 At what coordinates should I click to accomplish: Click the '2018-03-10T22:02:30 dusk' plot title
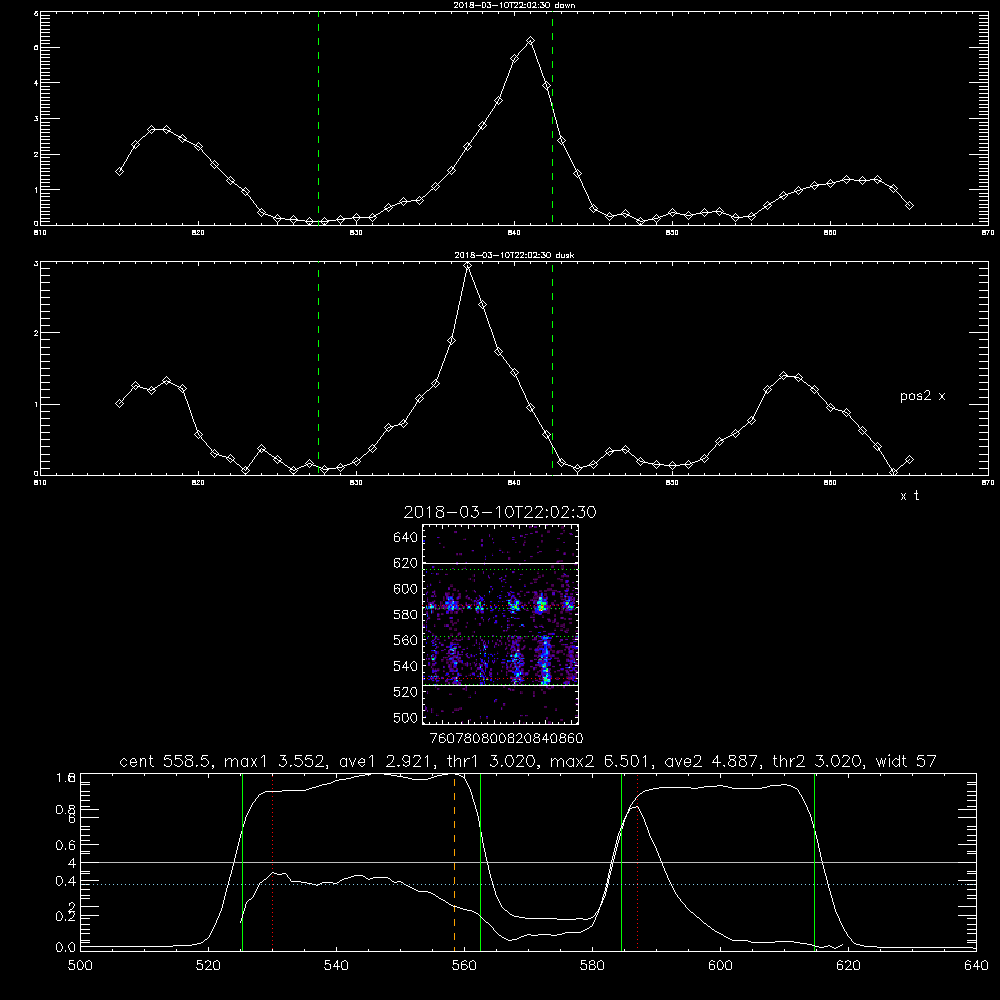(514, 255)
